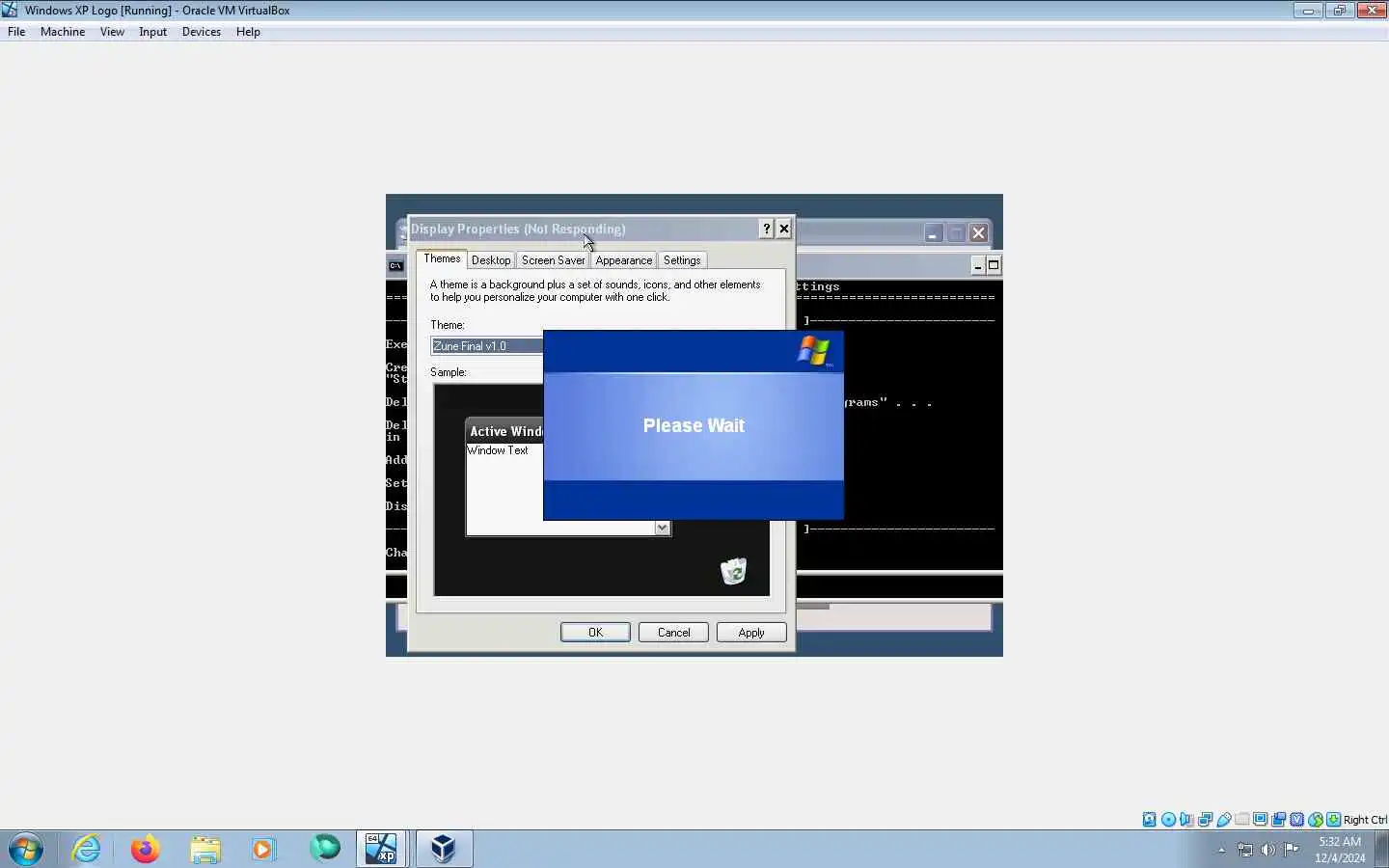Close the Display Properties dialog
The image size is (1389, 868).
(784, 229)
